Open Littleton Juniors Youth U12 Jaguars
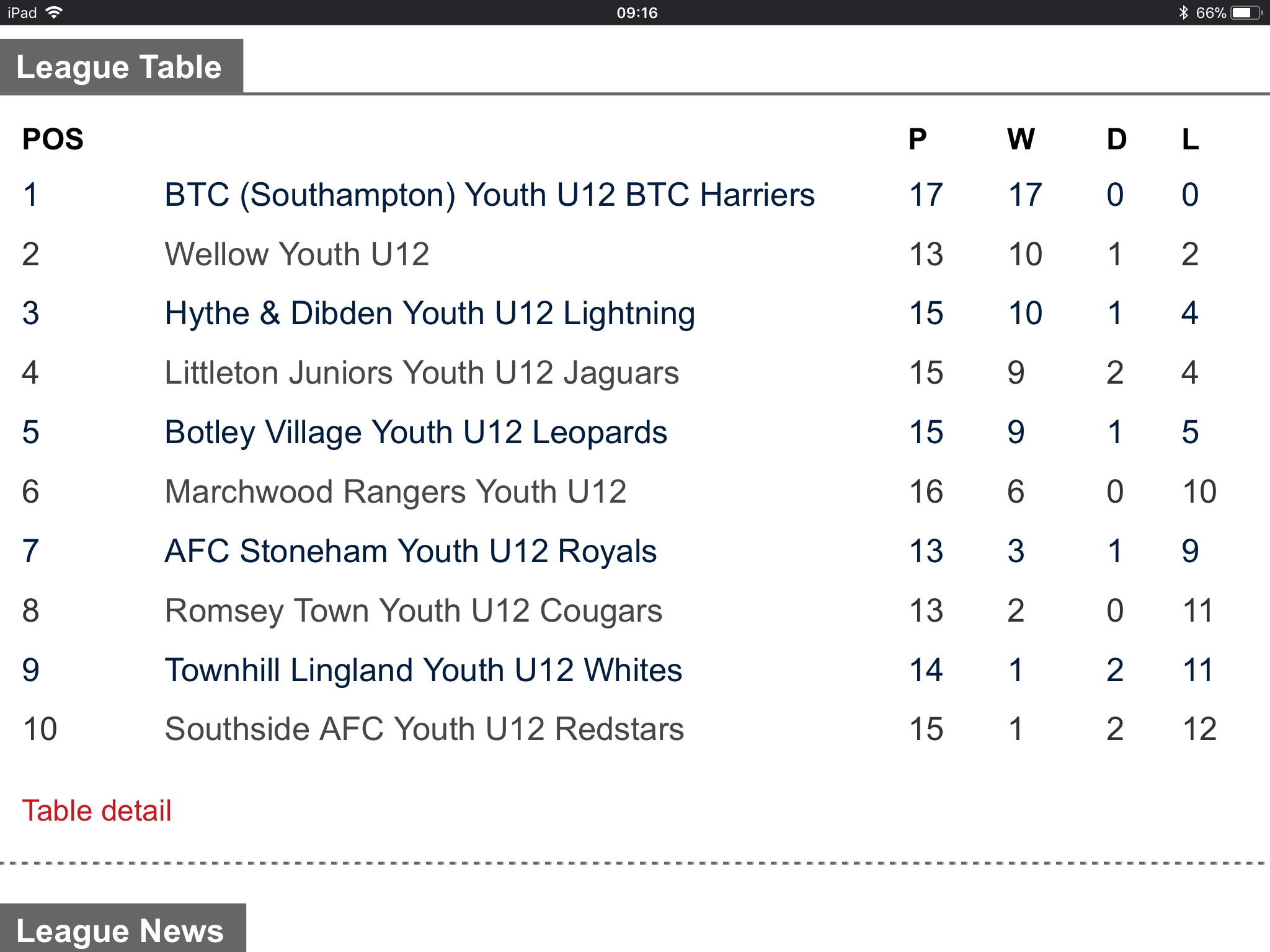The width and height of the screenshot is (1270, 952). tap(422, 372)
